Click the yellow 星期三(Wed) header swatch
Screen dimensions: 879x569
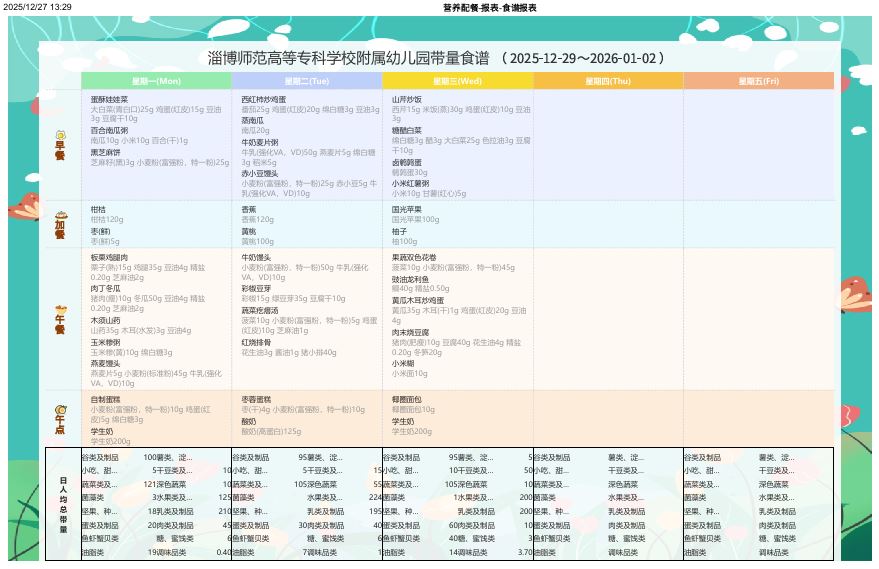click(457, 80)
